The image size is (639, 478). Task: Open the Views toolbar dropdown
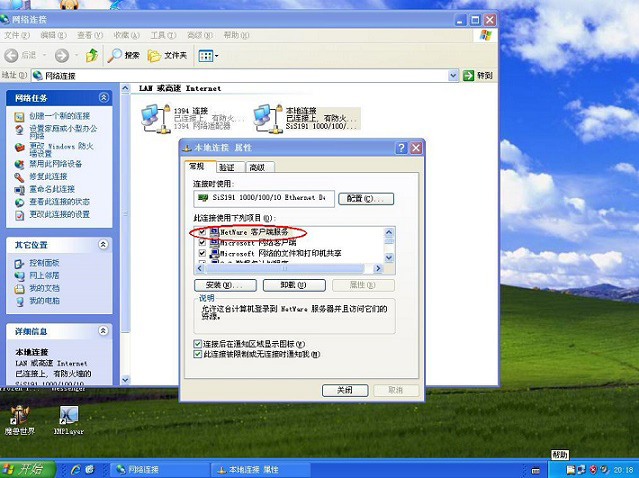[x=208, y=56]
